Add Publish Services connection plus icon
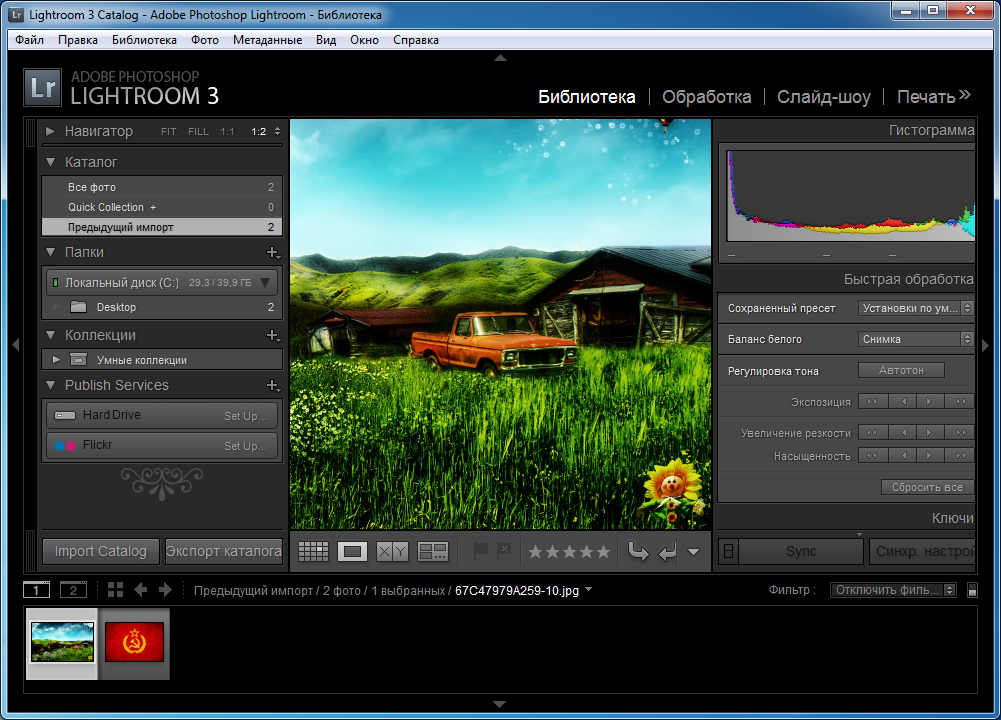This screenshot has height=720, width=1001. pos(273,386)
